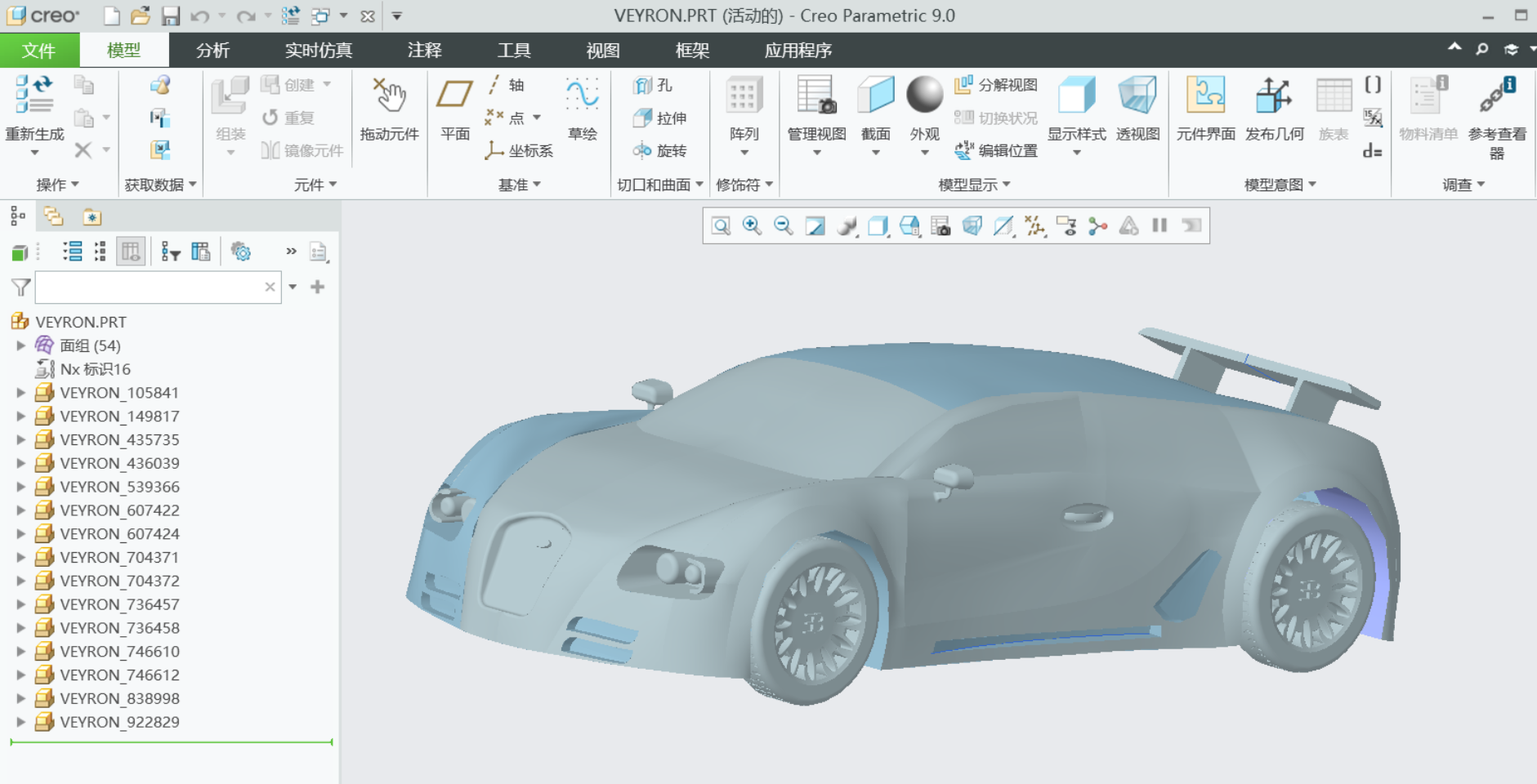Select the Extrude (拉伸) tool

coord(660,118)
